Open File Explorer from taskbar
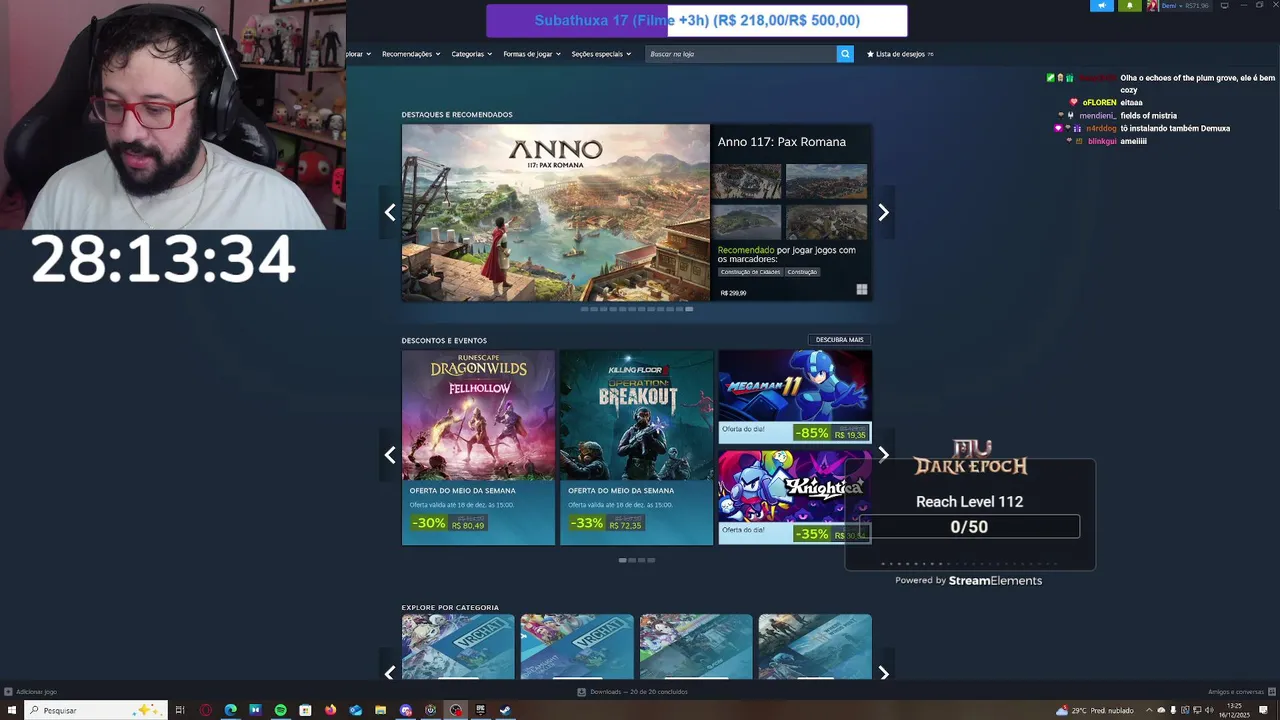The width and height of the screenshot is (1280, 720). tap(381, 710)
